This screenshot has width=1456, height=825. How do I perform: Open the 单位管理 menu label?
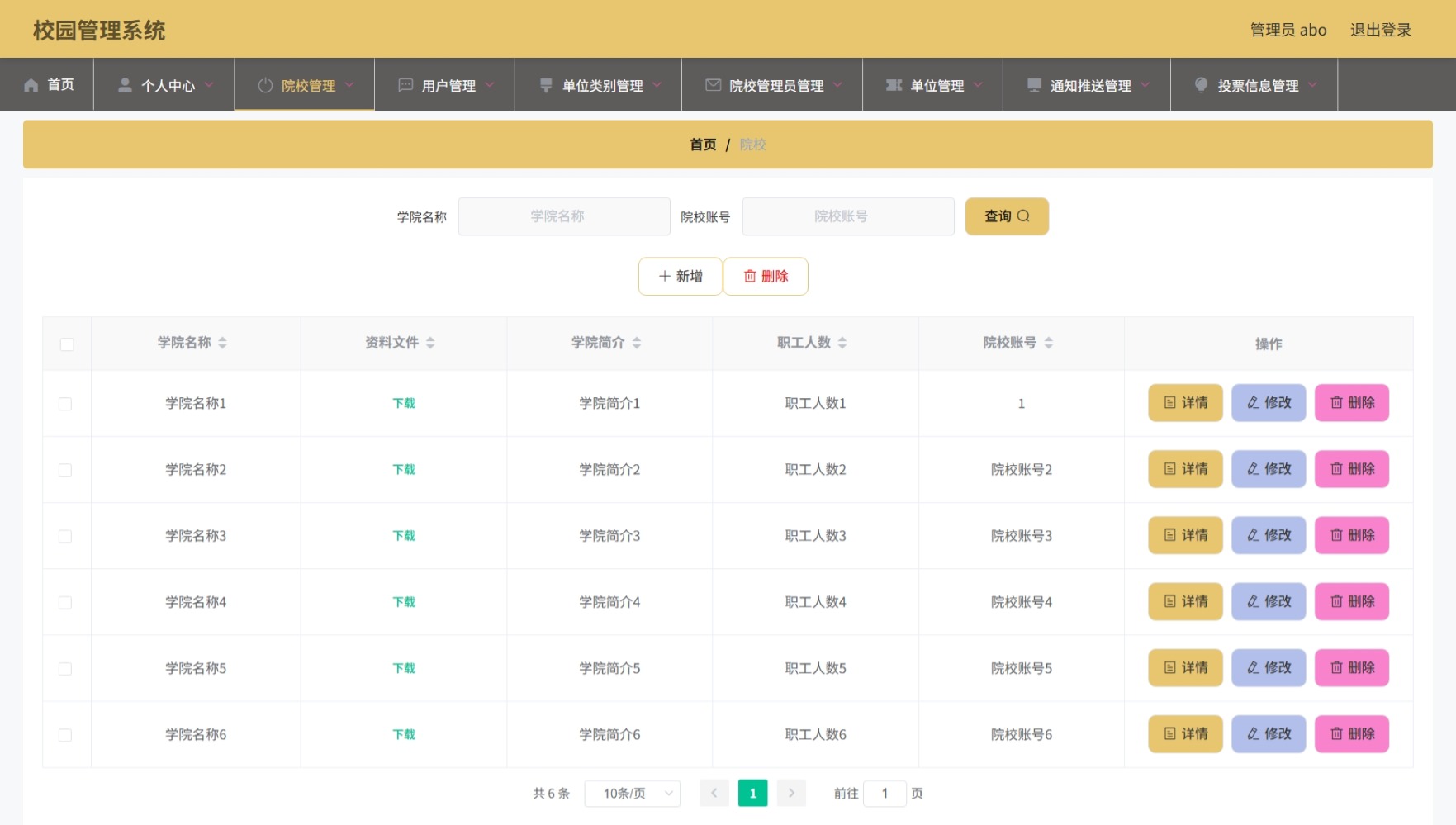pos(937,86)
